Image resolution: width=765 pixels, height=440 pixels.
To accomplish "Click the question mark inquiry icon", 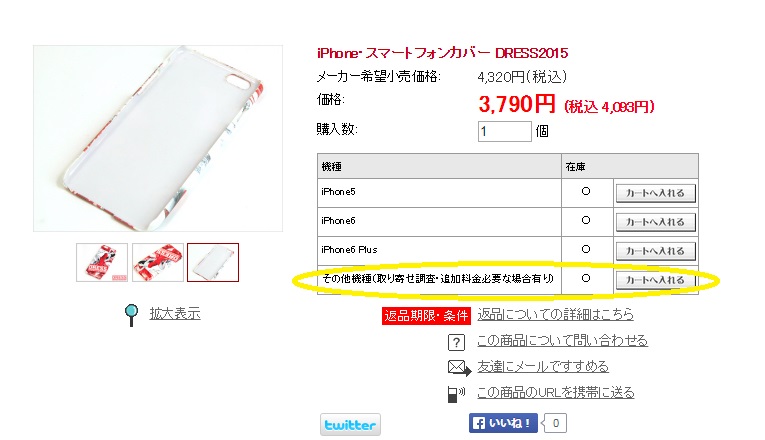I will pos(456,342).
